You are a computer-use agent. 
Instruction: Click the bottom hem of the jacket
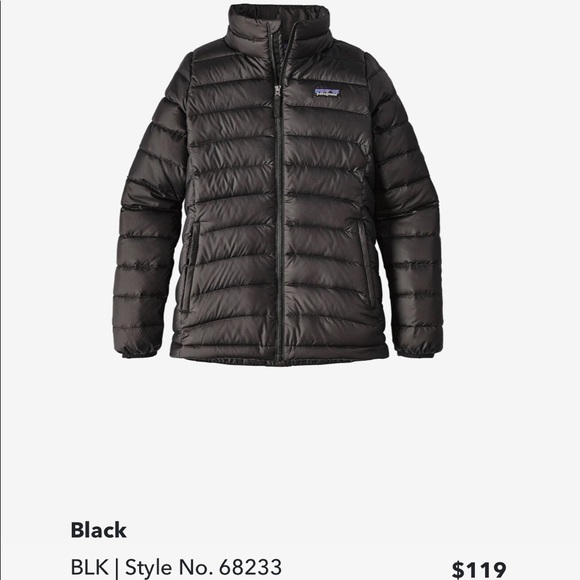point(279,356)
